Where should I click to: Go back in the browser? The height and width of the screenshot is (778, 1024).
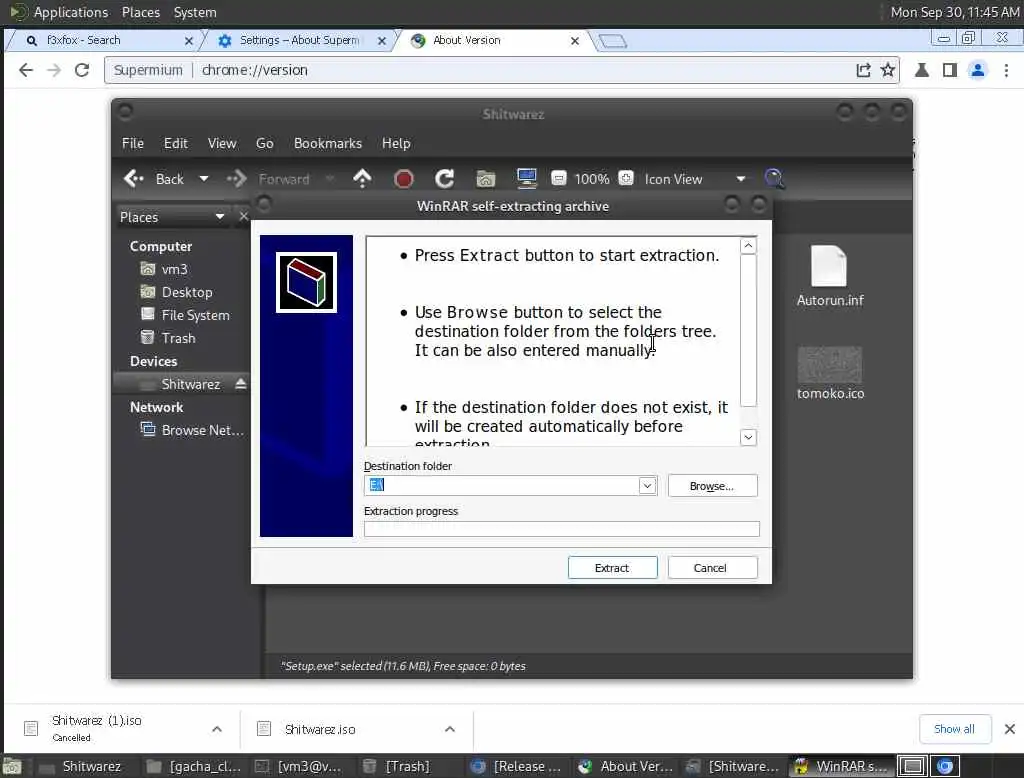coord(25,70)
